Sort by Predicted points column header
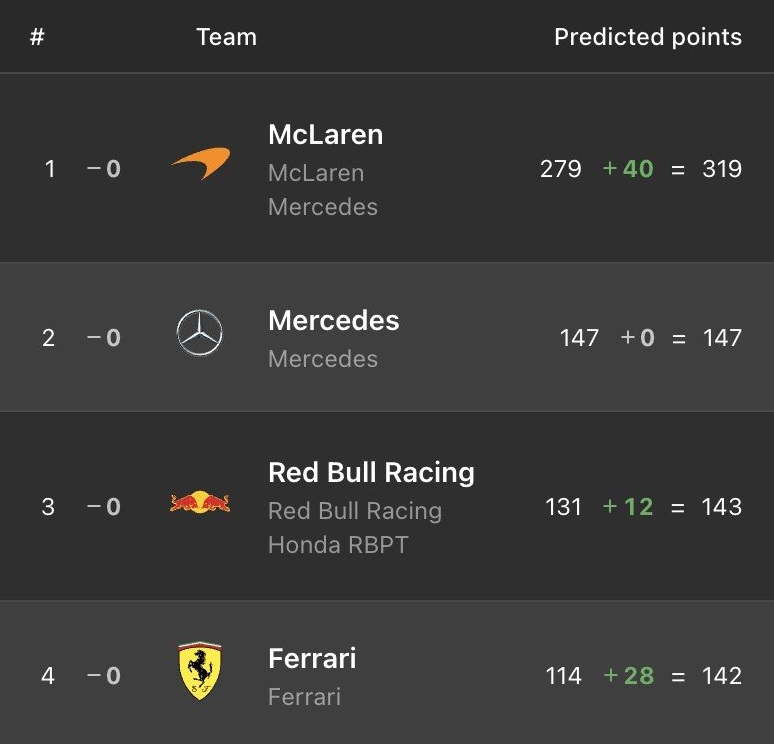 tap(647, 38)
